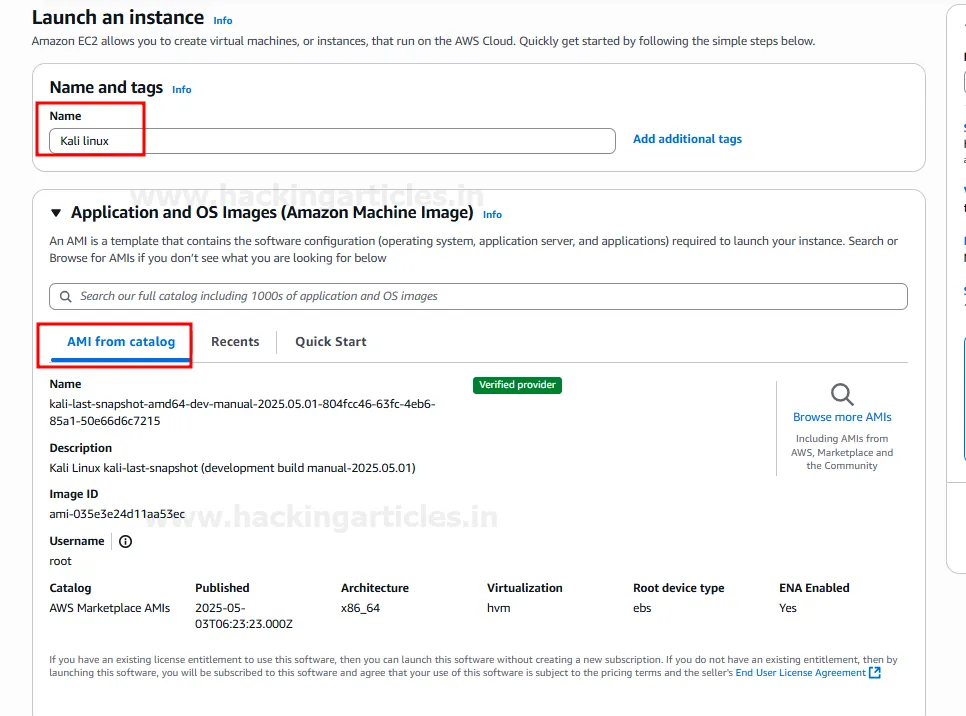Image resolution: width=966 pixels, height=716 pixels.
Task: Click the Kali Linux description text
Action: point(232,467)
